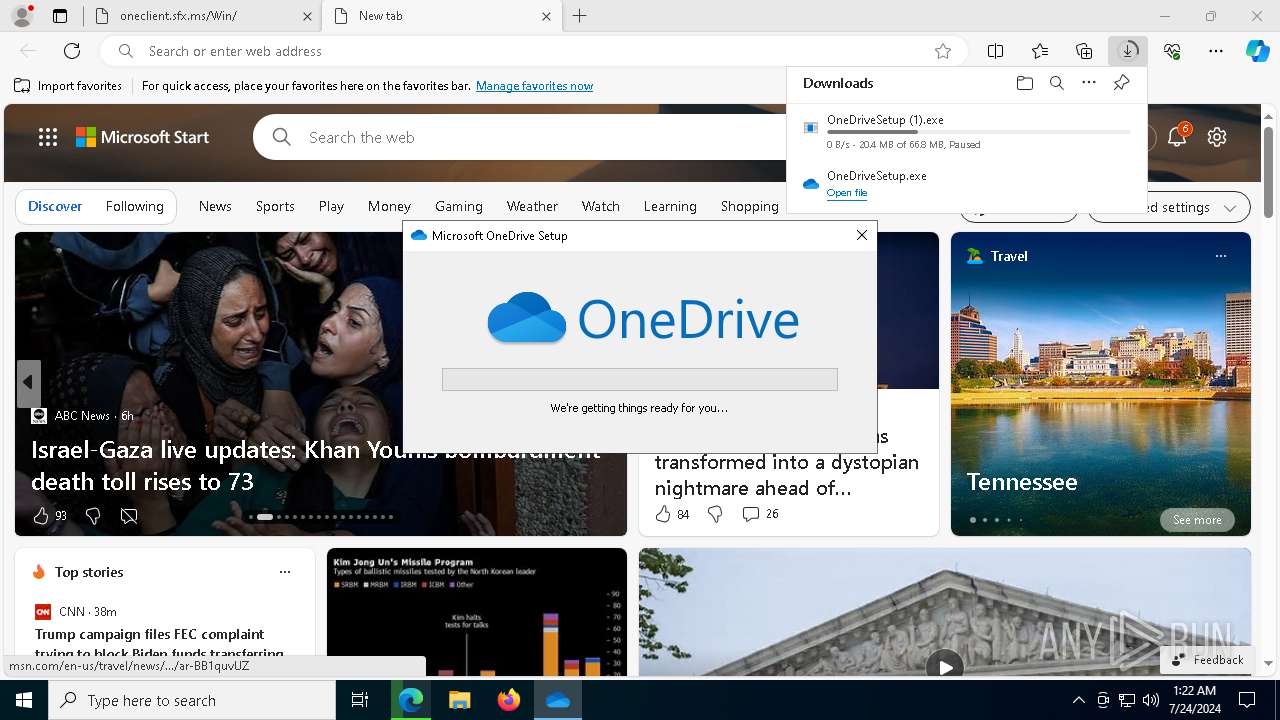Screen dimensions: 1280x720
Task: Play the video on courthouse card
Action: point(945,666)
